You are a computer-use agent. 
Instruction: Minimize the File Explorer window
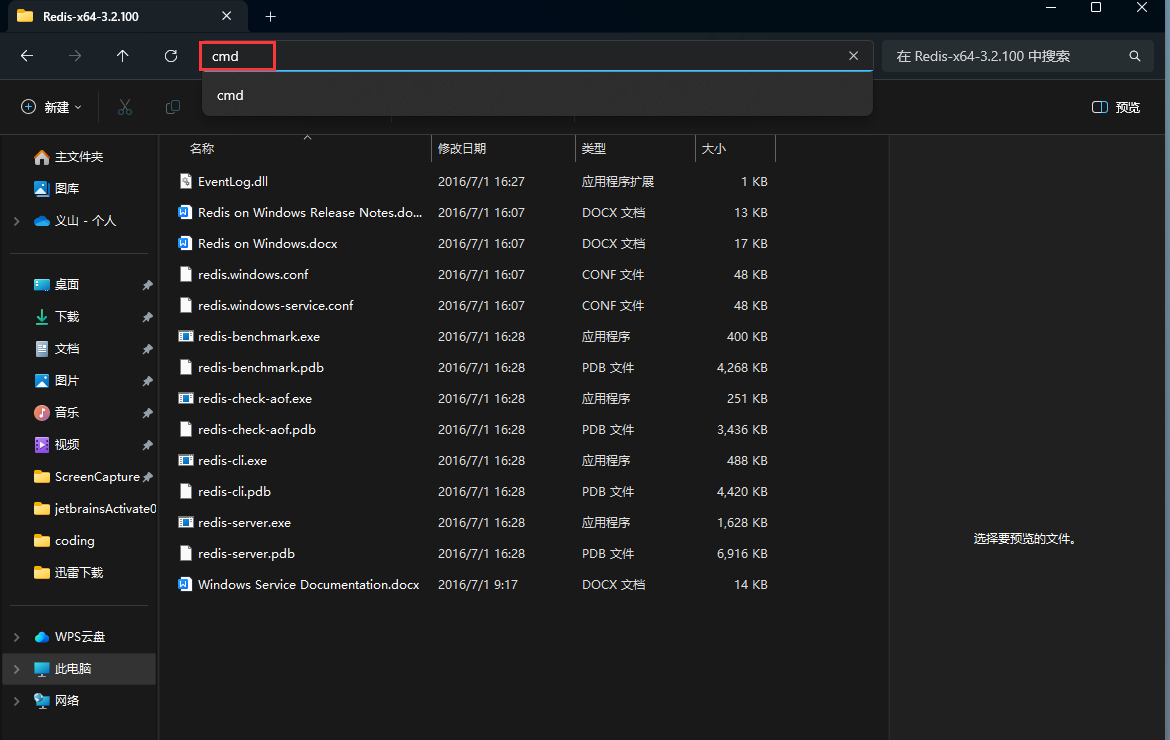1051,7
